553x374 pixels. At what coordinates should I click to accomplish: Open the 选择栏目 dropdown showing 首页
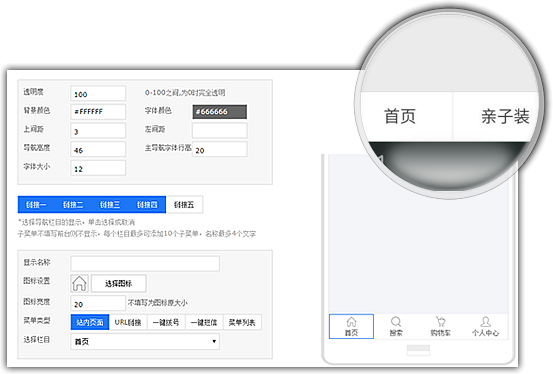(145, 342)
